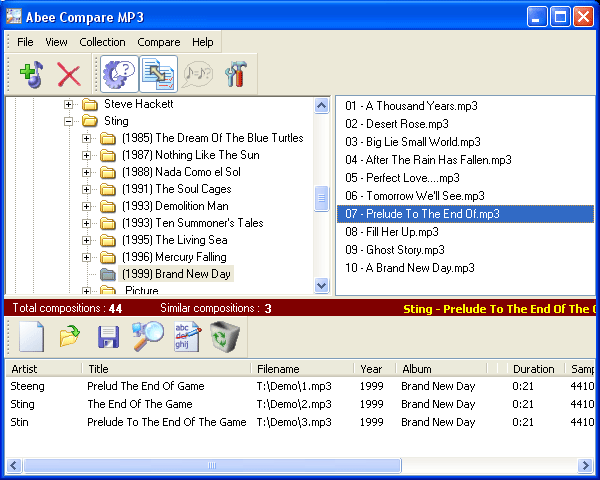Click the Sting folder icon

click(90, 121)
